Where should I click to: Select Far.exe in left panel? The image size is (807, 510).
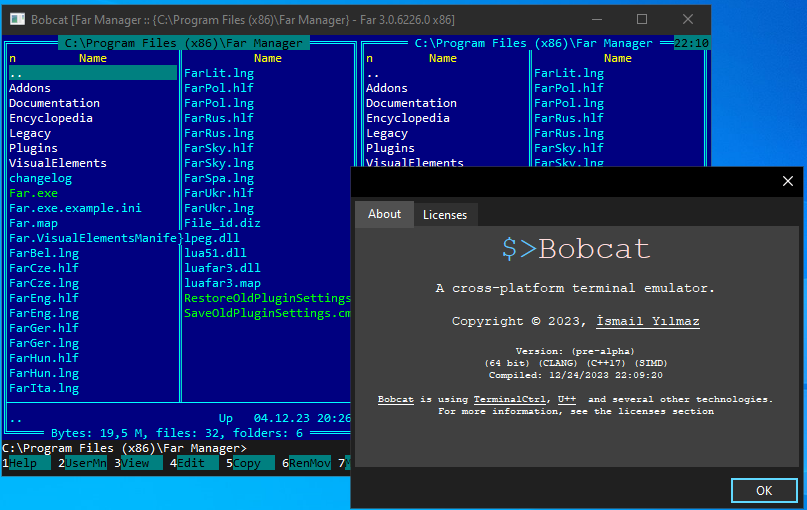(x=33, y=193)
